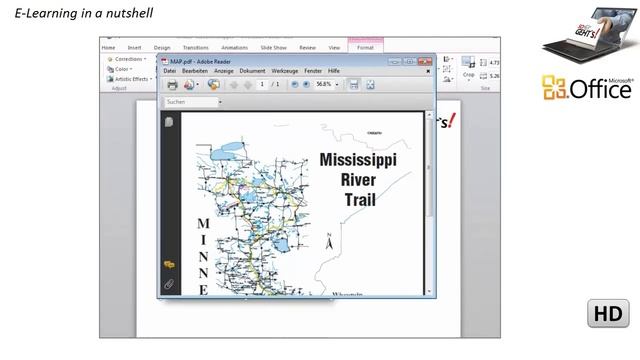Click the scroll up arrow in Adobe Reader
Image resolution: width=640 pixels, height=360 pixels.
(429, 115)
